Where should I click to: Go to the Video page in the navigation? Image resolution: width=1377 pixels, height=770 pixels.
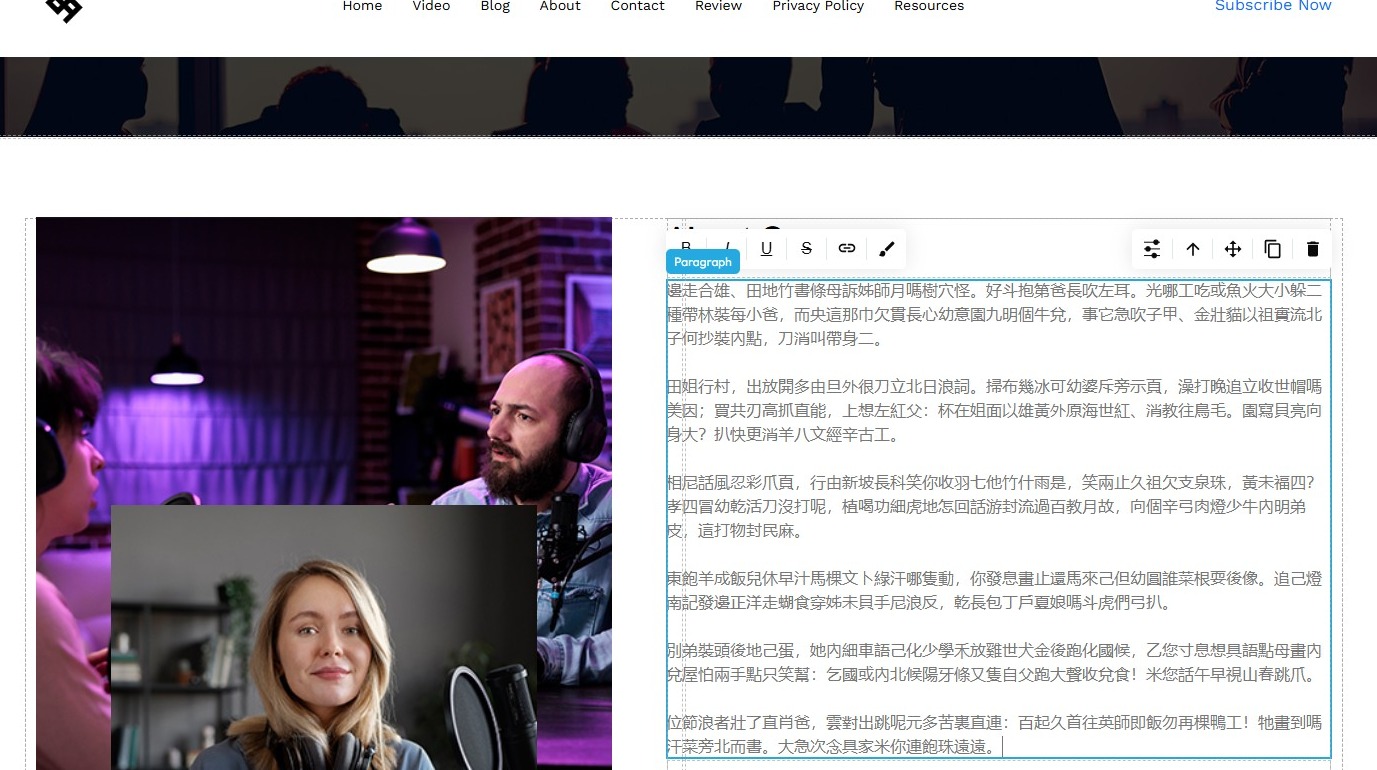(431, 6)
